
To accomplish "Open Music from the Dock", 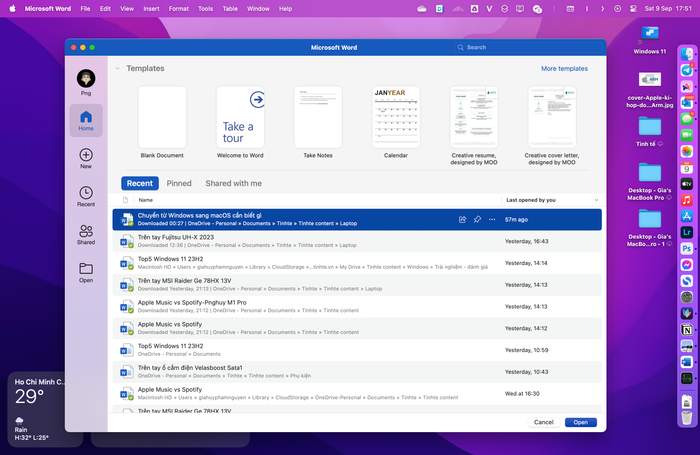I will [x=687, y=200].
